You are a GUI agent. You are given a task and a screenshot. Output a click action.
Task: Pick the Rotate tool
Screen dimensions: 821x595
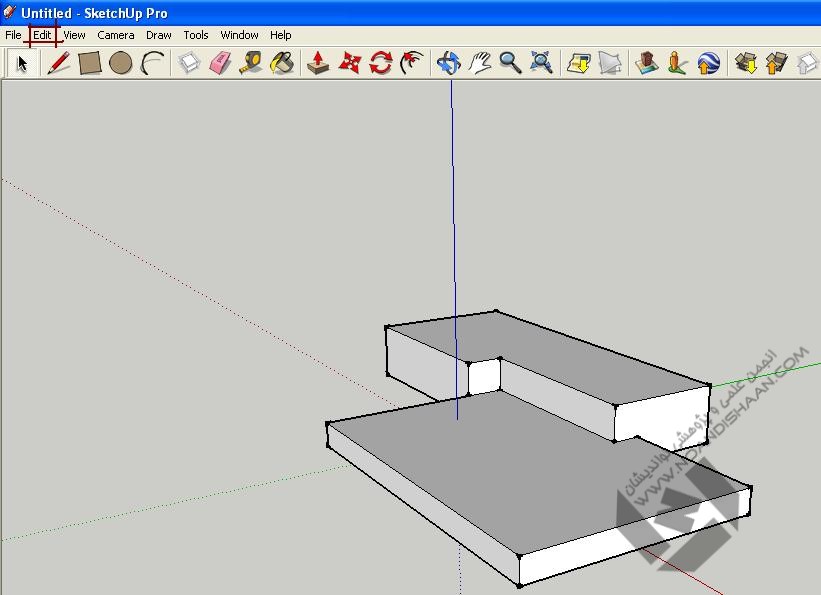(x=380, y=63)
